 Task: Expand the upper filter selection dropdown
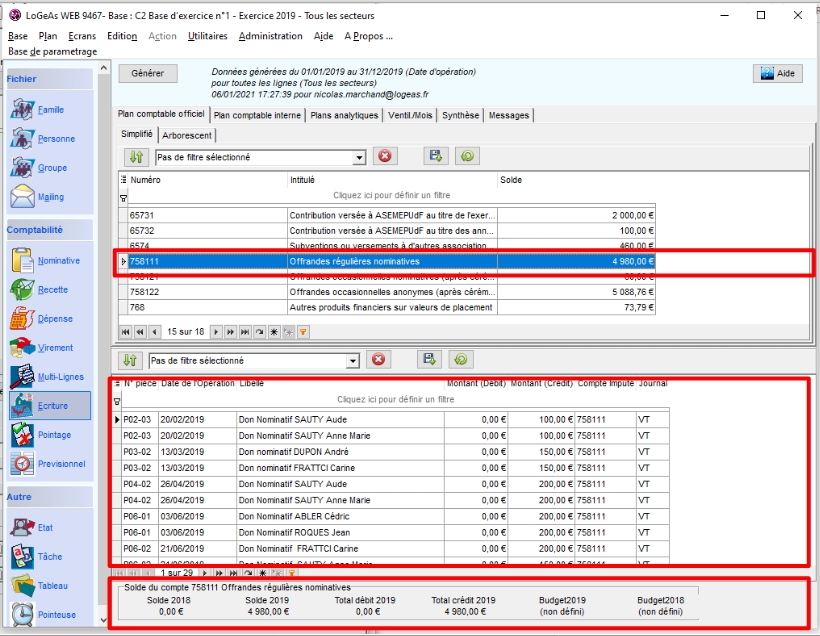360,158
